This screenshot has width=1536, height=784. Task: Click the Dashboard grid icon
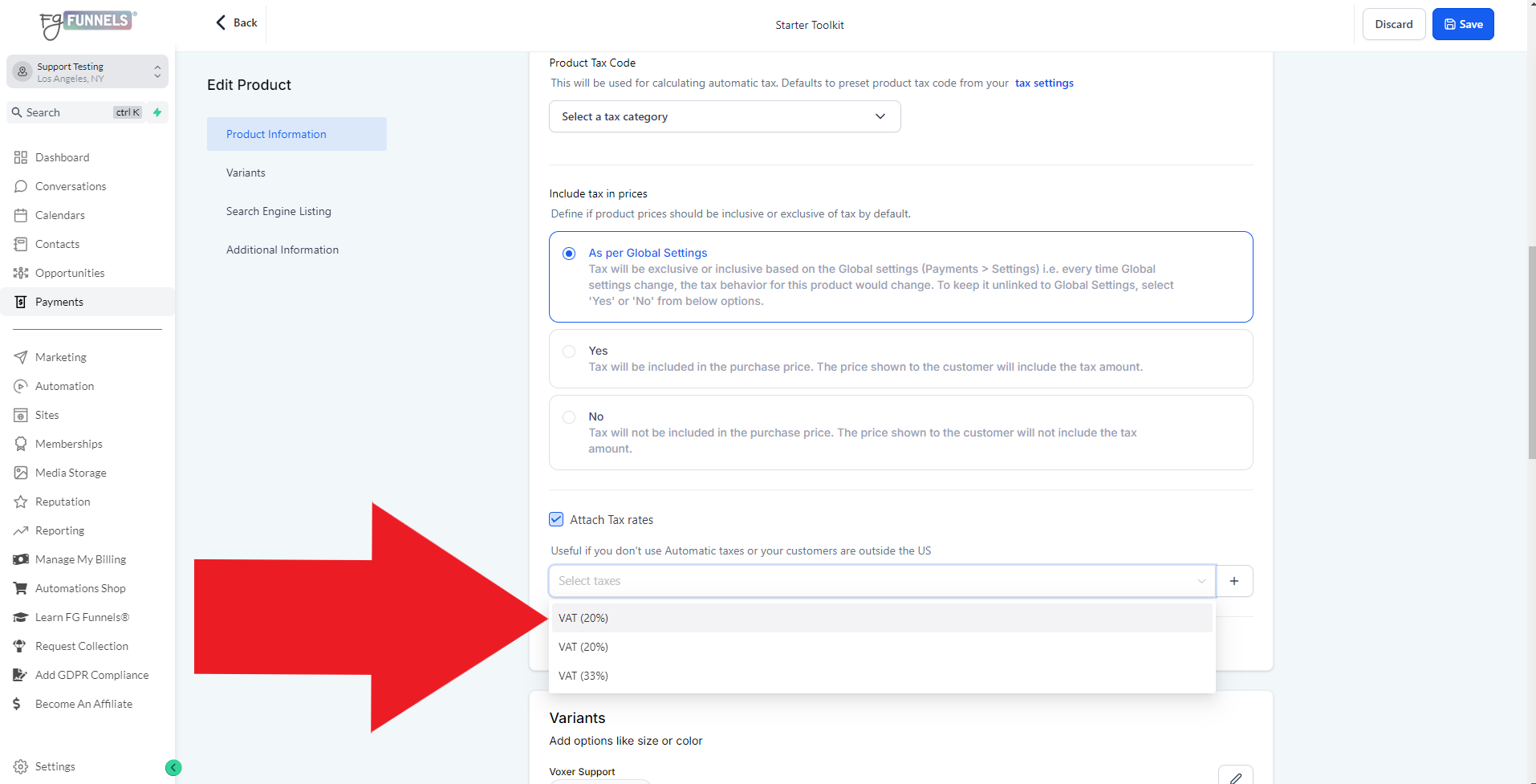[x=21, y=157]
